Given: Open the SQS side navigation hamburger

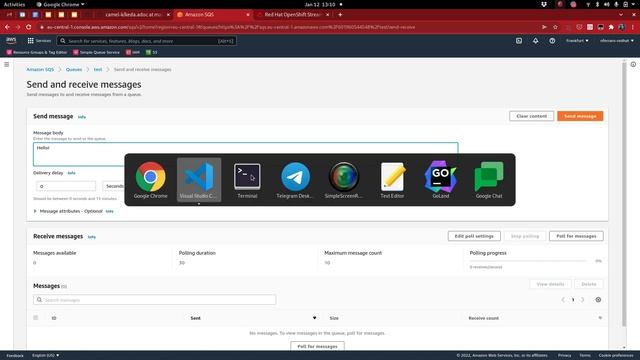Looking at the screenshot, I should point(7,64).
